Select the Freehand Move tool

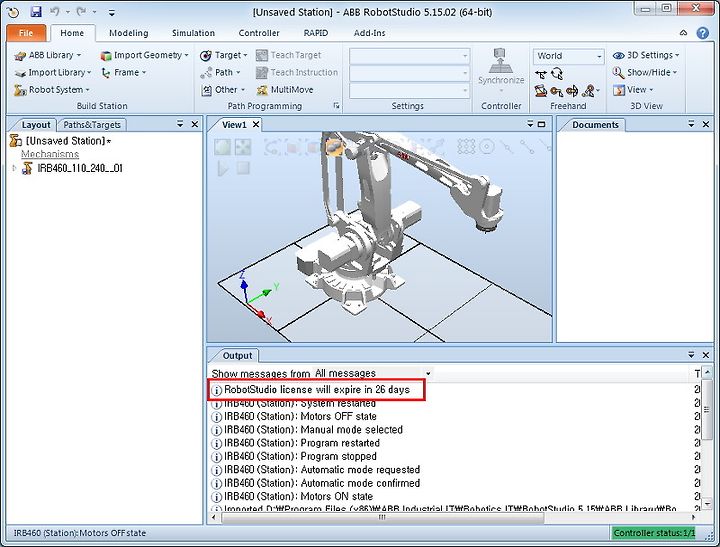[541, 74]
